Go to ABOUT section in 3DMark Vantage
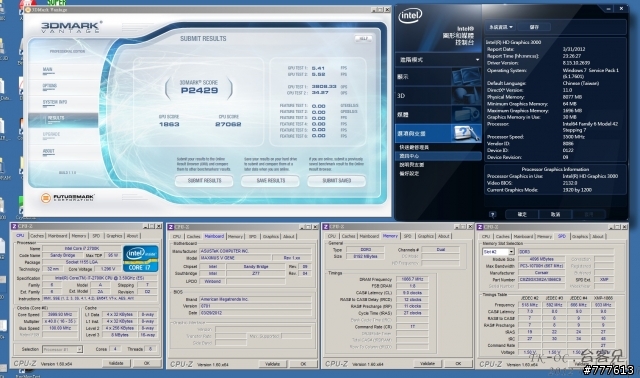 click(49, 152)
